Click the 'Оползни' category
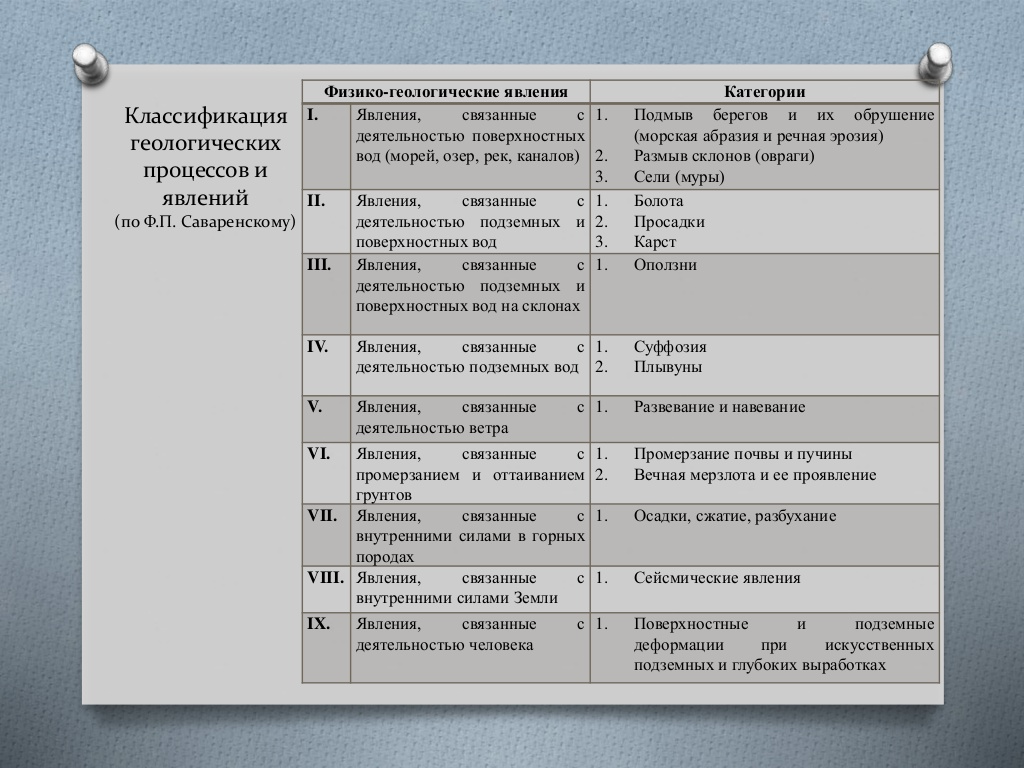 coord(665,265)
